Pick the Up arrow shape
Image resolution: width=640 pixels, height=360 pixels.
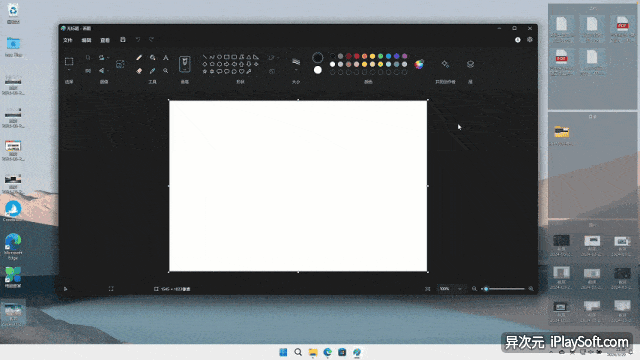[242, 64]
